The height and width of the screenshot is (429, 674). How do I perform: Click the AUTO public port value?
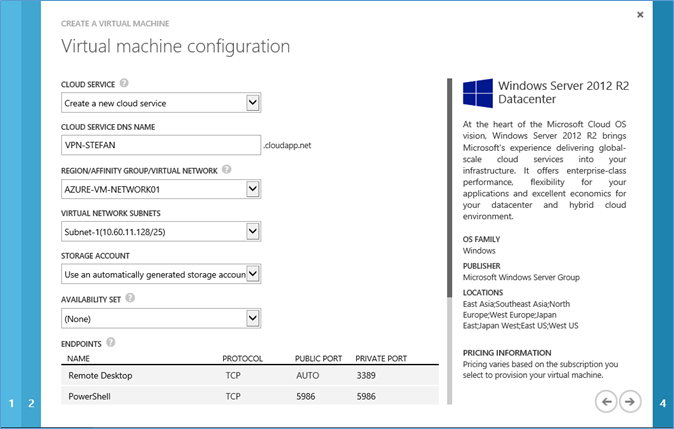pyautogui.click(x=307, y=375)
